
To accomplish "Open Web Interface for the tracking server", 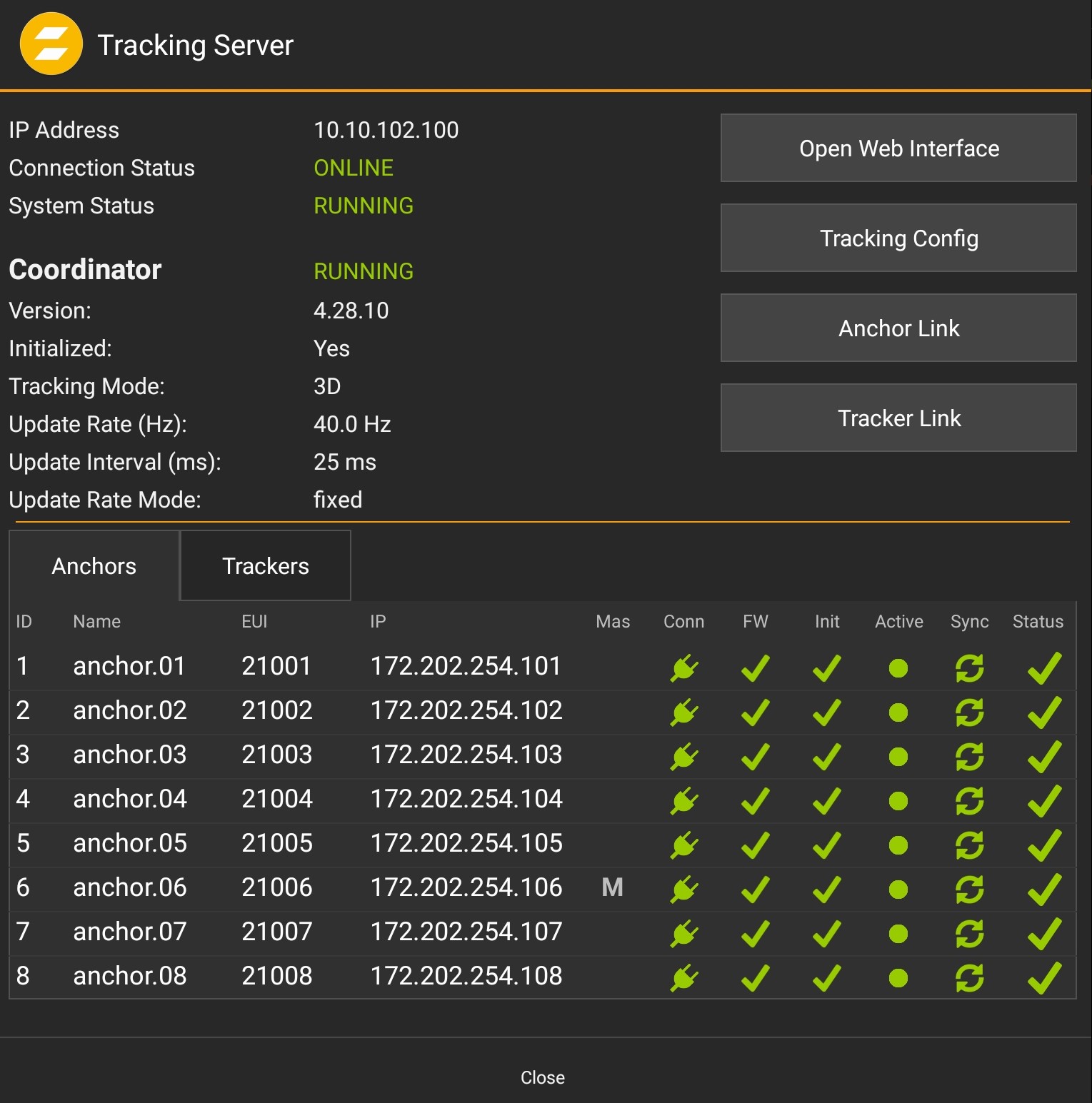I will coord(898,148).
